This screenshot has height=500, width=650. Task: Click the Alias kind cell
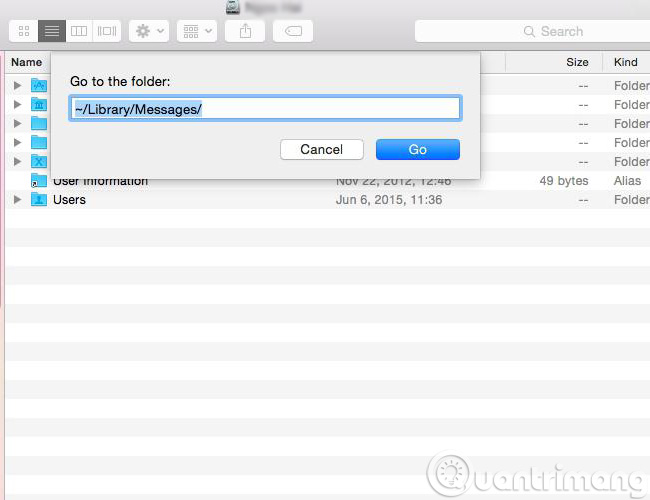point(627,181)
